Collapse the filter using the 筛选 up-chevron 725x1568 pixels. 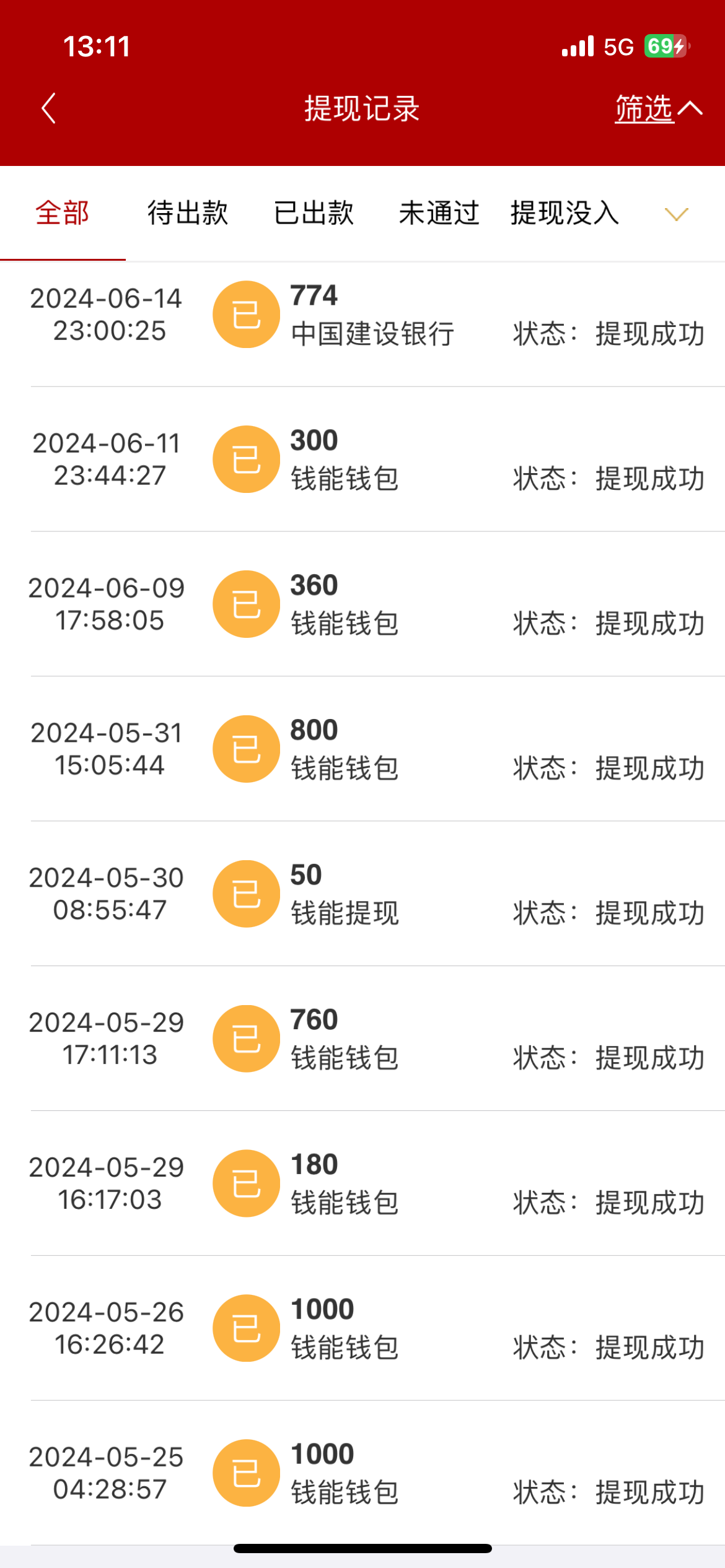click(690, 109)
